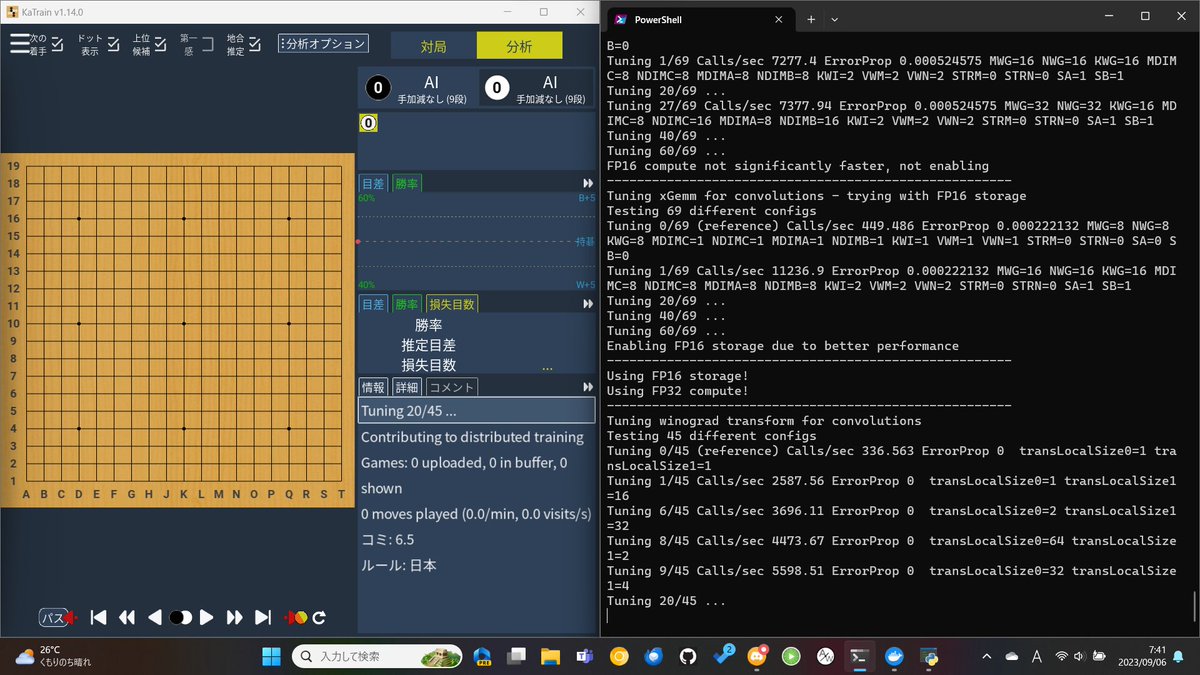This screenshot has height=675, width=1200.
Task: Toggle 次の着手 next-move checkbox
Action: point(58,44)
